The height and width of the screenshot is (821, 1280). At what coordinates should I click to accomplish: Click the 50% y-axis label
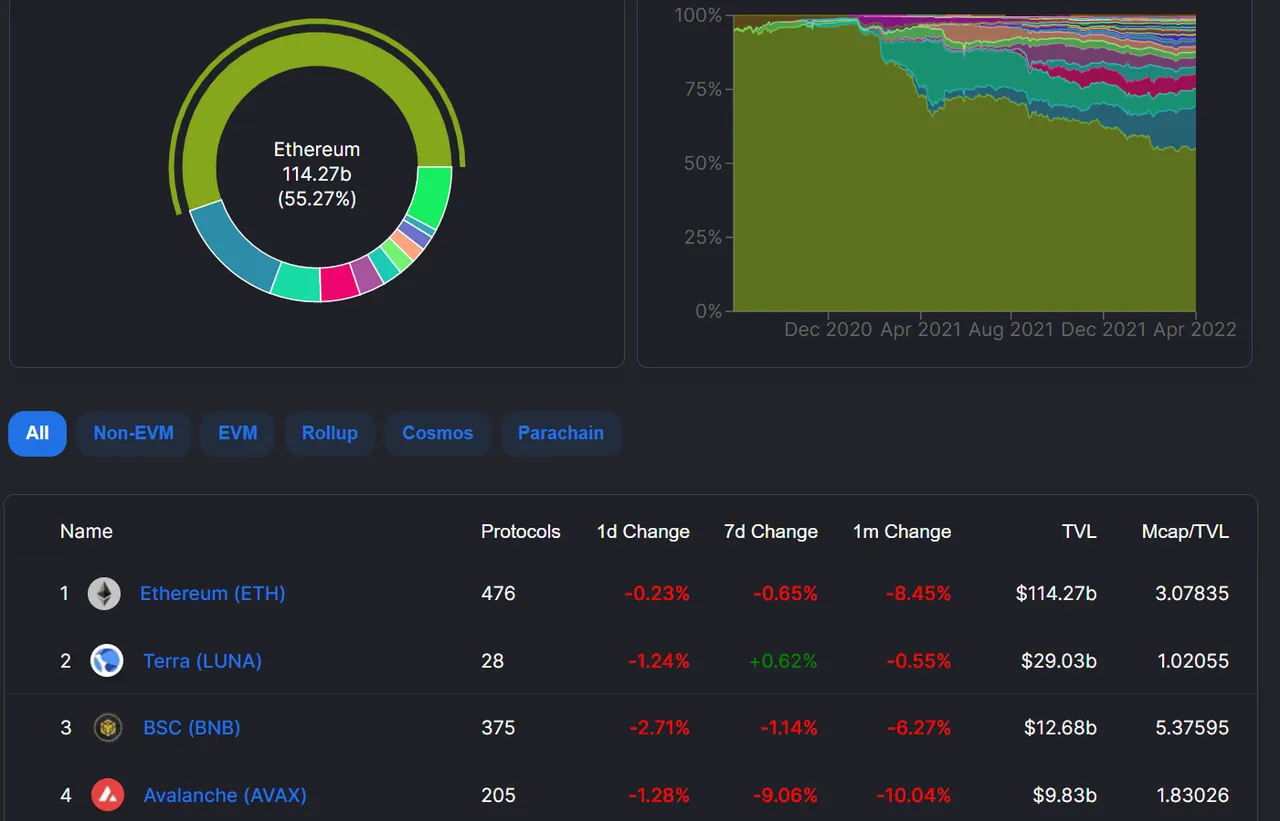[702, 163]
